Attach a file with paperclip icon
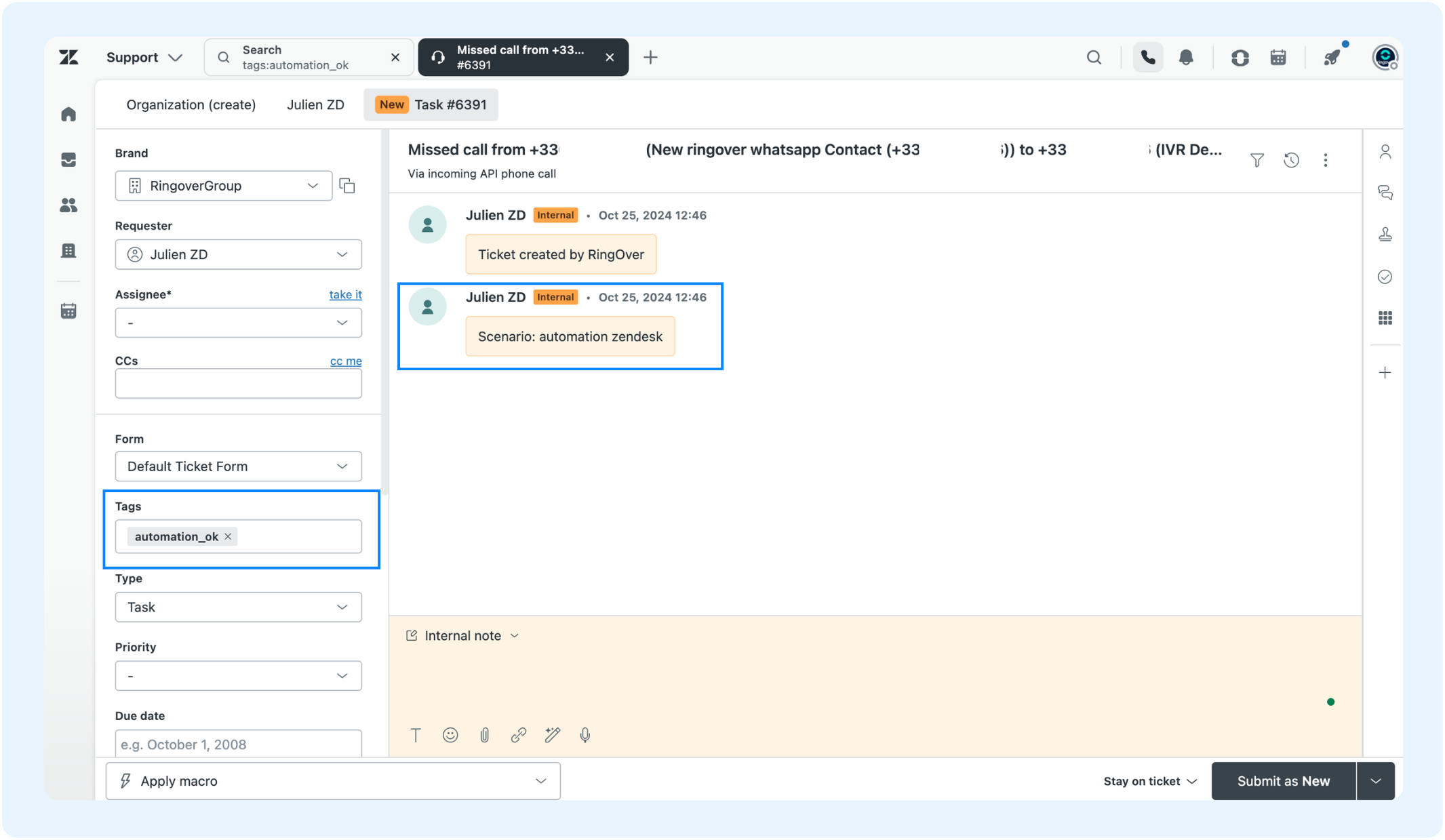This screenshot has width=1445, height=840. point(484,736)
